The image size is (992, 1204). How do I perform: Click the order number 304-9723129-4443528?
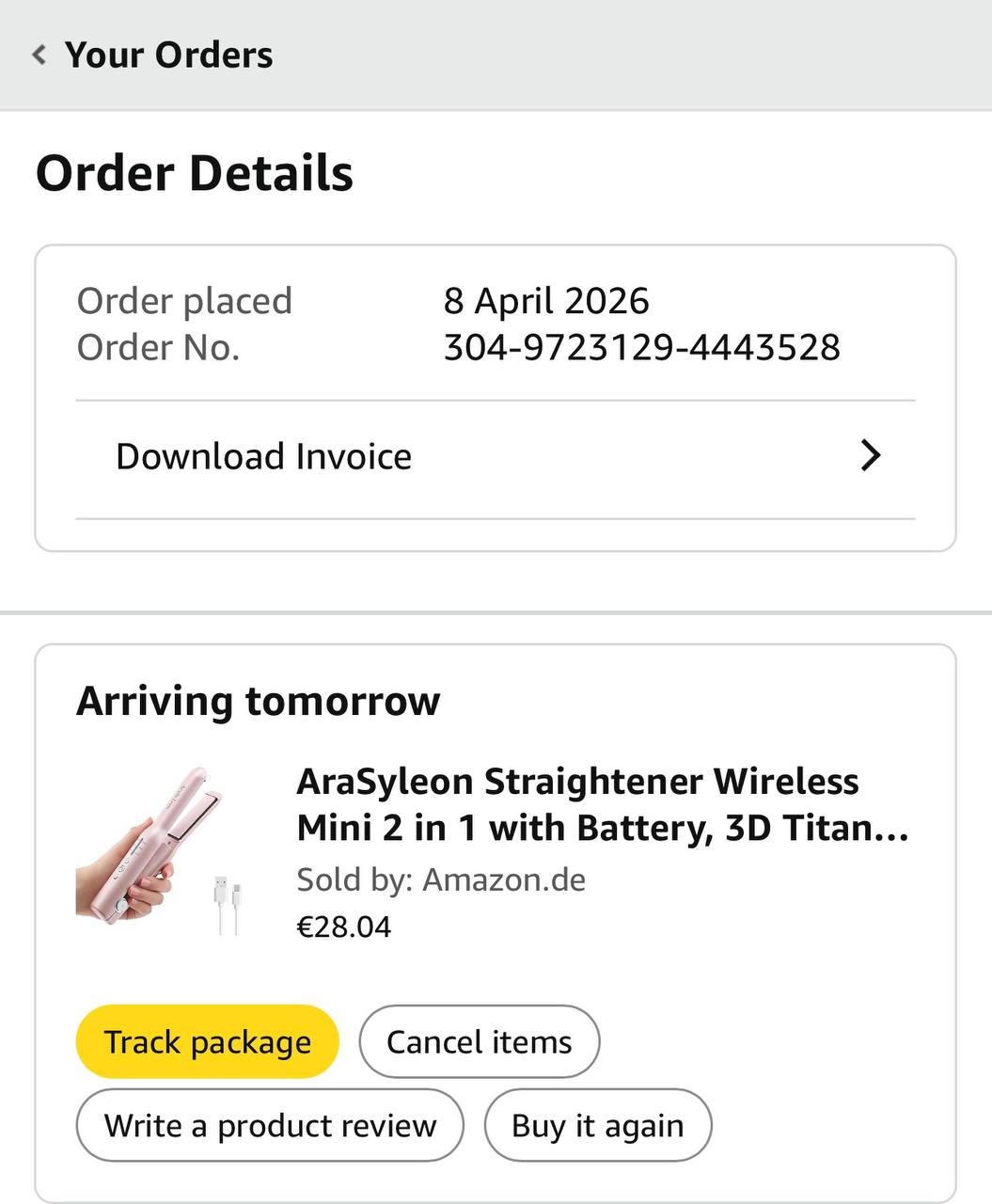tap(641, 348)
